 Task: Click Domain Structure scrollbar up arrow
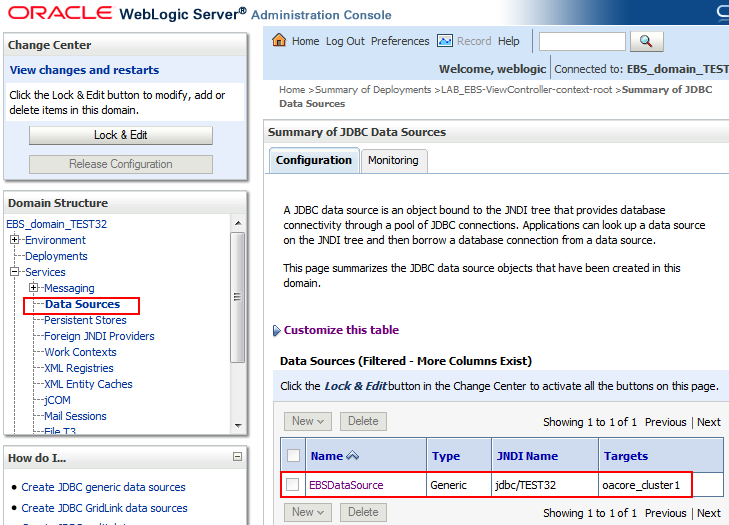tap(238, 223)
